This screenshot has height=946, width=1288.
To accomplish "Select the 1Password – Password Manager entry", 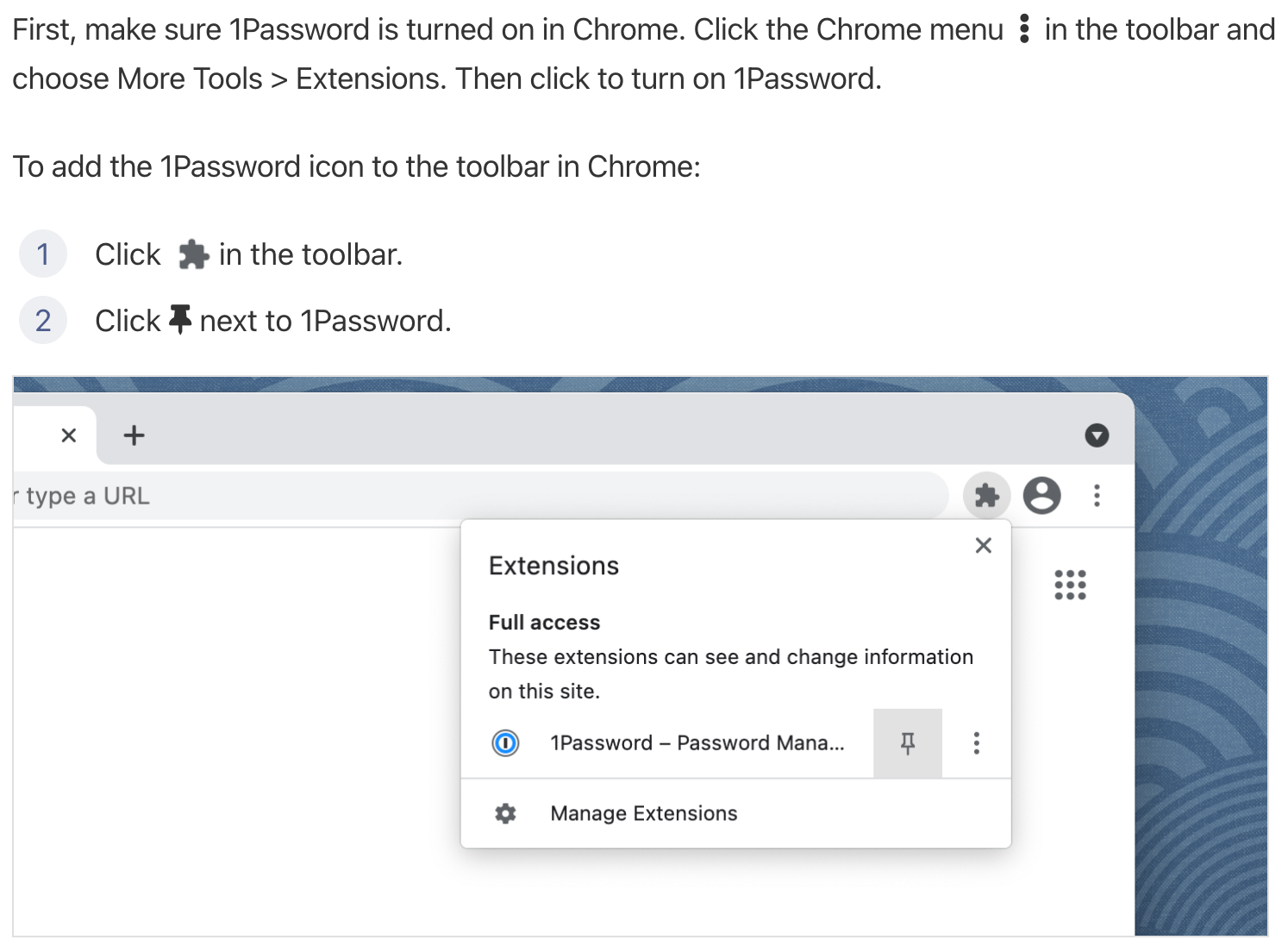I will click(697, 742).
